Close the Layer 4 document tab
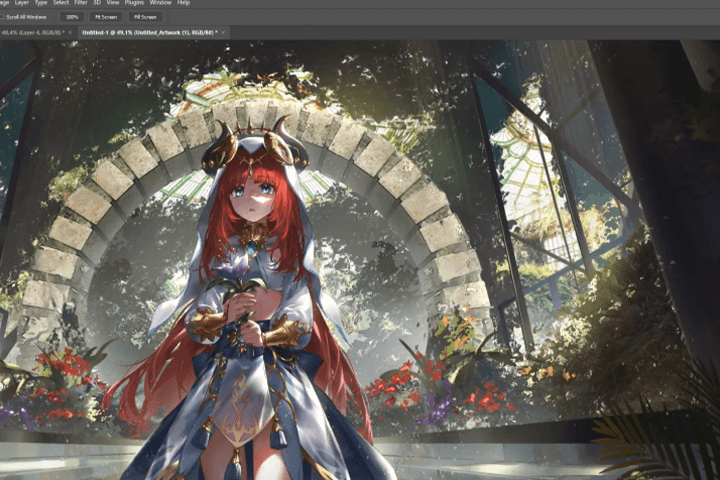Screen dimensions: 720x480 [70, 33]
